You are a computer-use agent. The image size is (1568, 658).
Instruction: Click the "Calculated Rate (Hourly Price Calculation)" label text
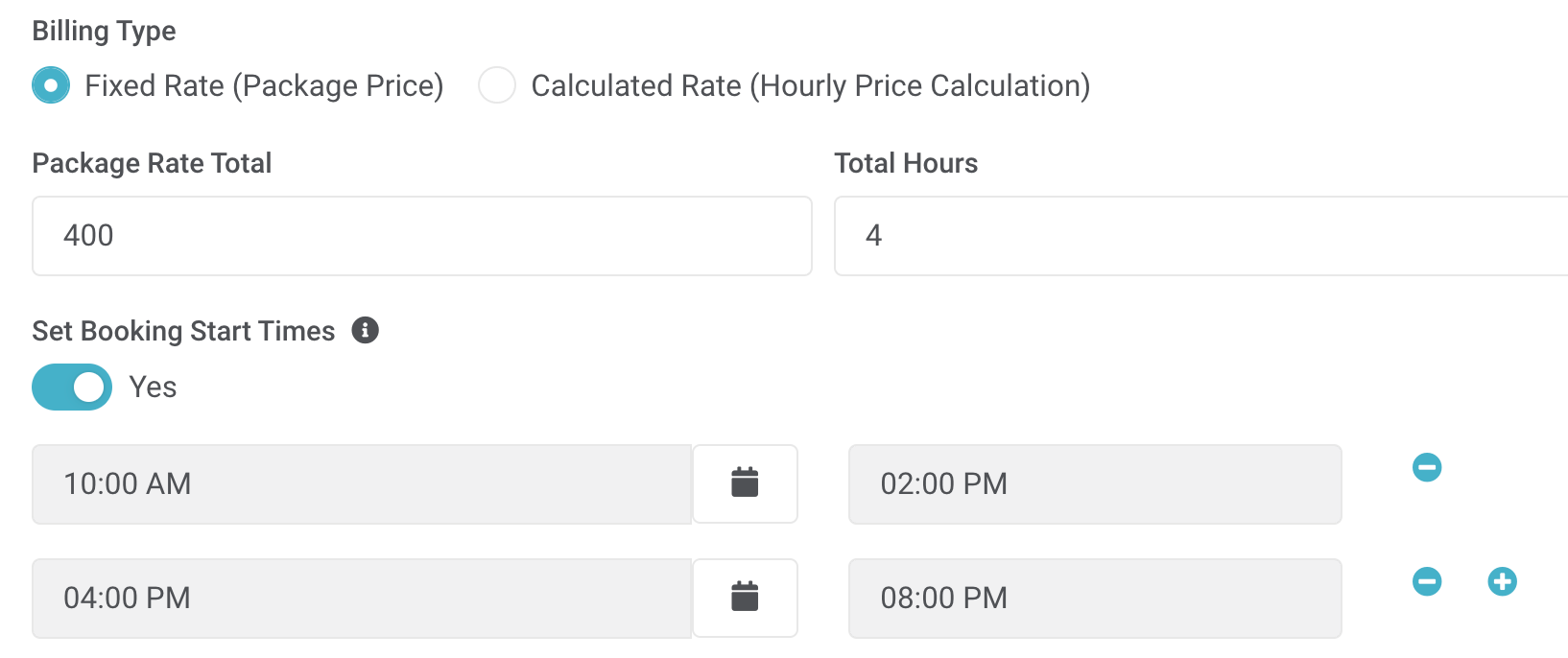tap(811, 86)
